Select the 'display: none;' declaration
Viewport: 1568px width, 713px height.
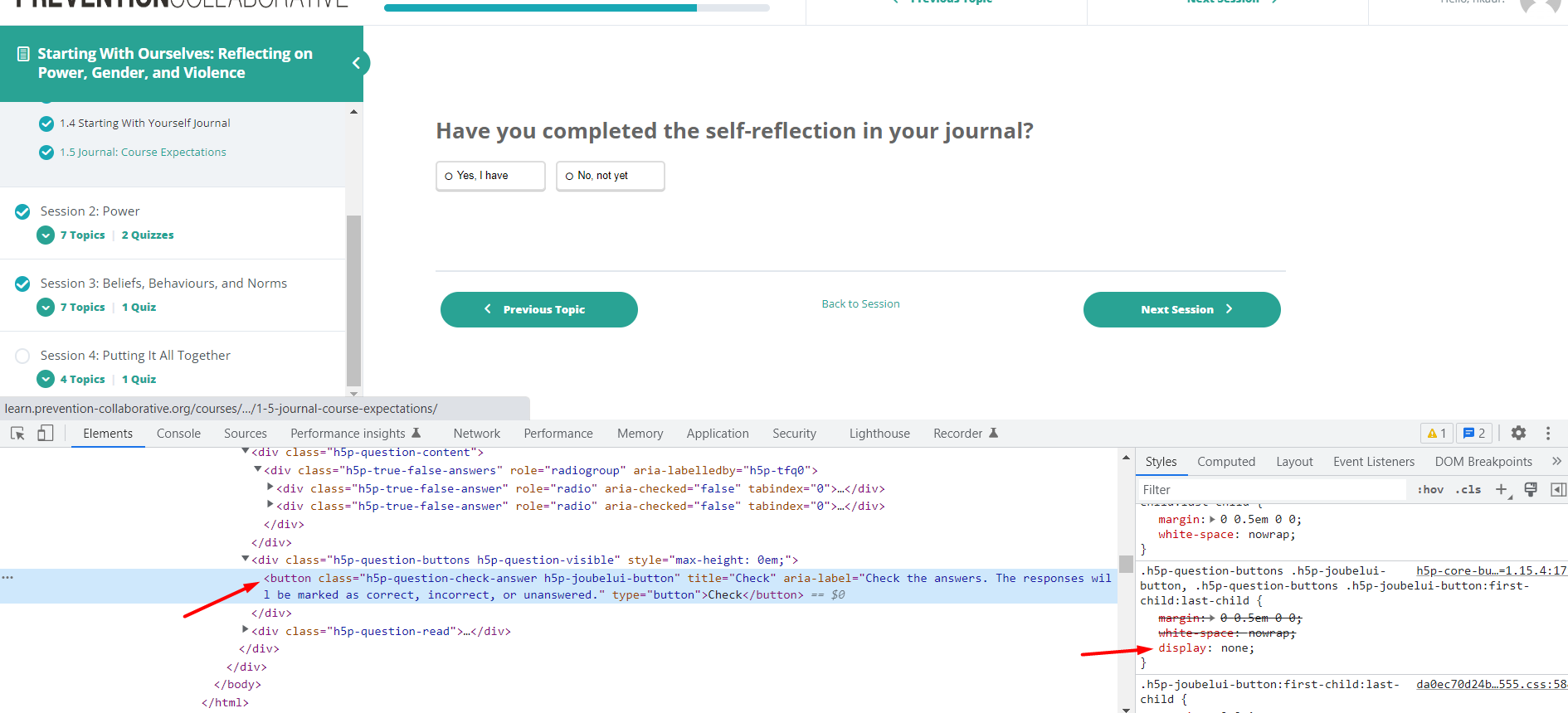(1206, 648)
